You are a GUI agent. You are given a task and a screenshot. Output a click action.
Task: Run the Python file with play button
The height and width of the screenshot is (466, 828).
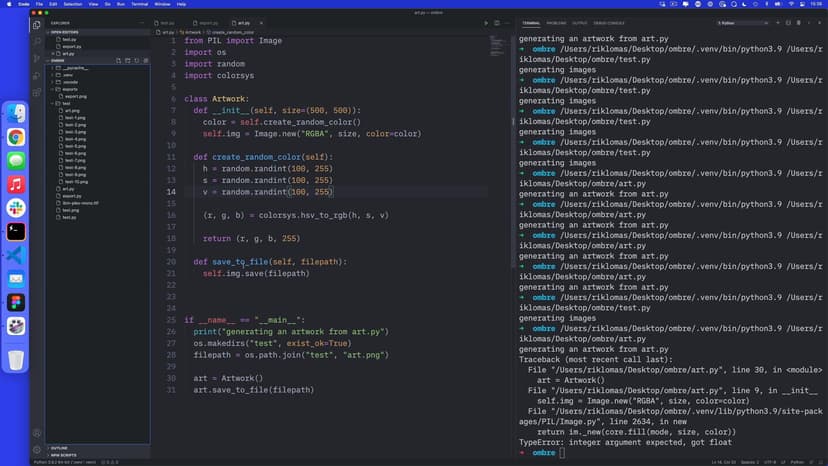tap(486, 22)
